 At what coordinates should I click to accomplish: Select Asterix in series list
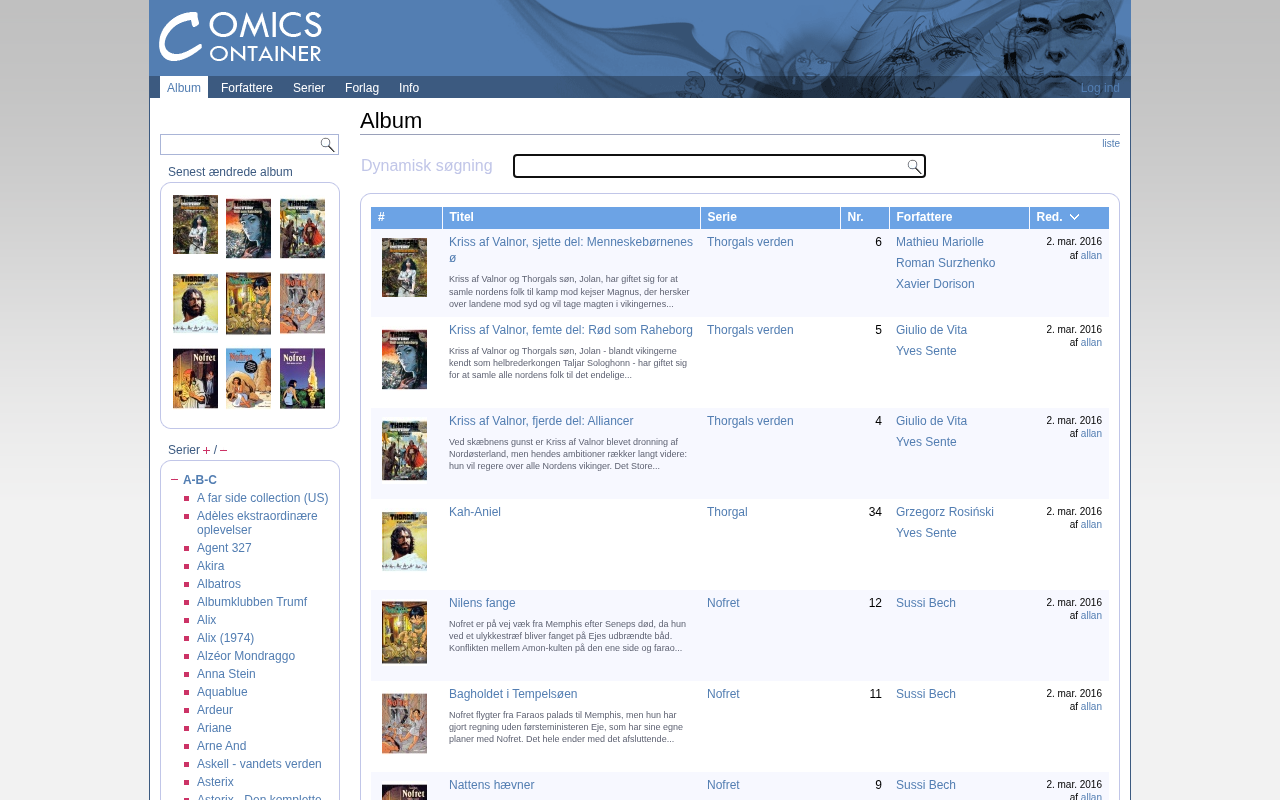(x=215, y=782)
